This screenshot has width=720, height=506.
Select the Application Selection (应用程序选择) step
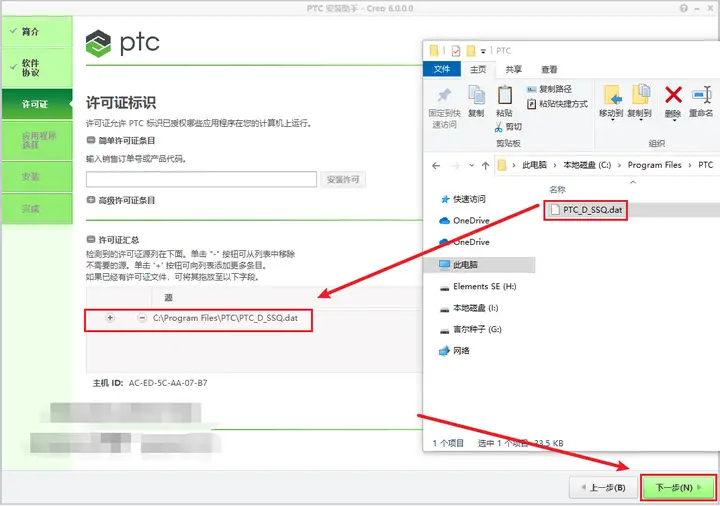37,140
